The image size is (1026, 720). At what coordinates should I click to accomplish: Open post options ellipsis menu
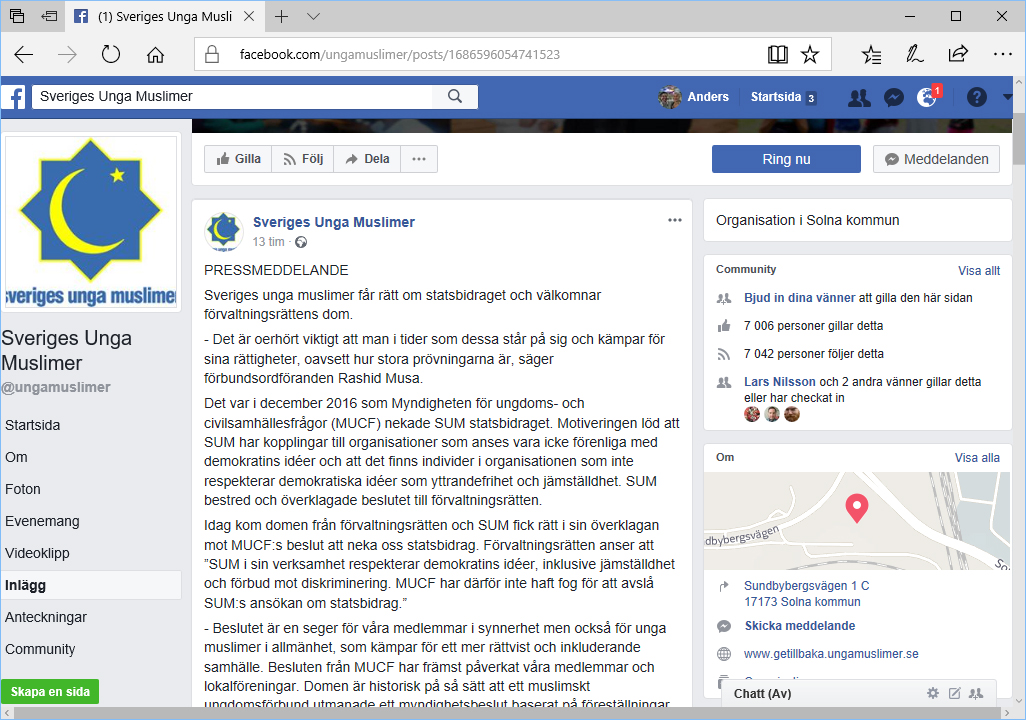point(675,221)
